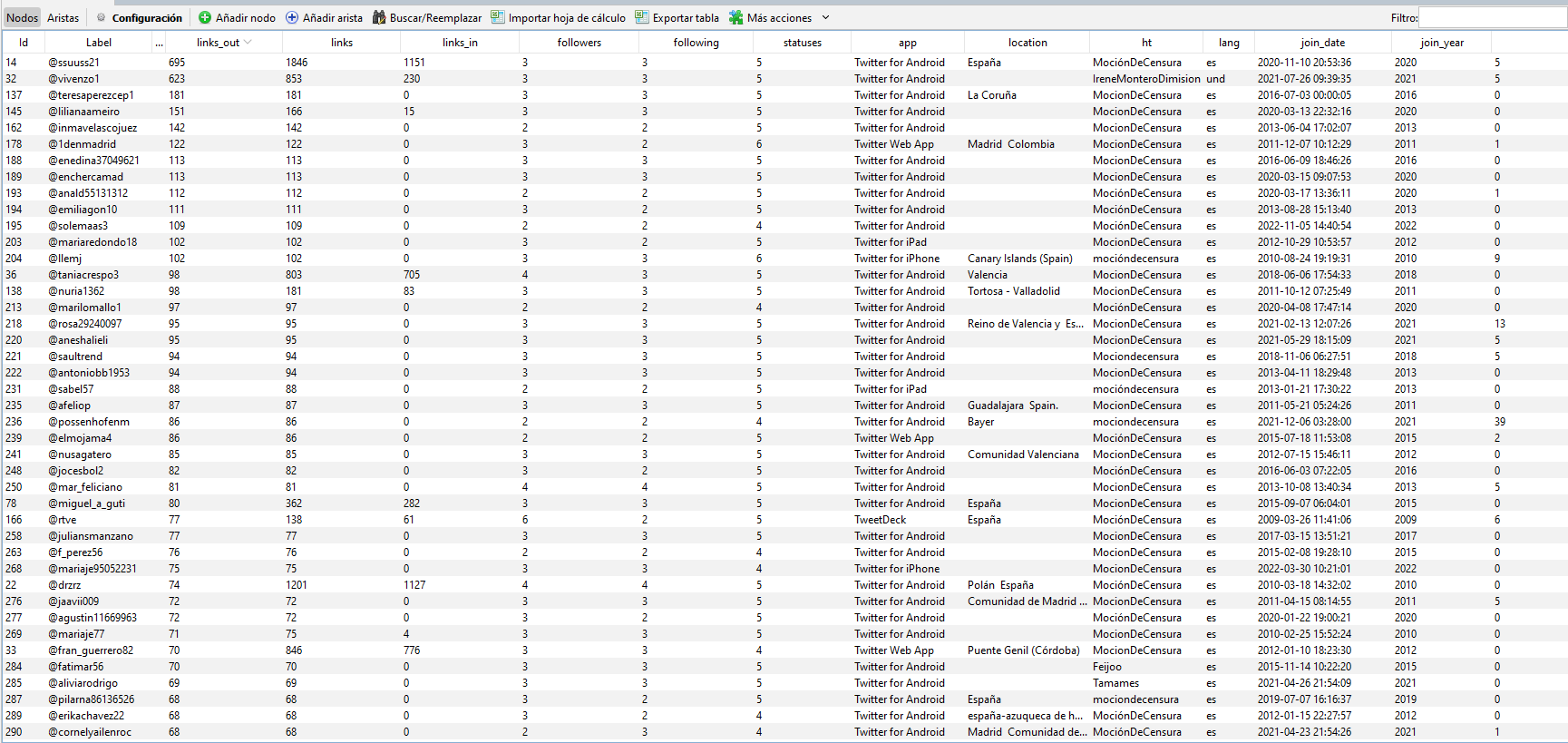Switch to the Aristas table view
1568x743 pixels.
[x=63, y=17]
